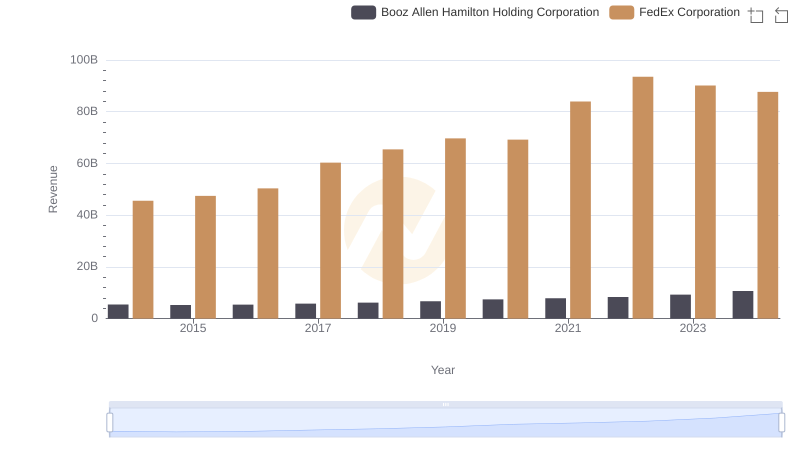Click FedEx bar for 2021
The image size is (800, 461).
click(581, 210)
